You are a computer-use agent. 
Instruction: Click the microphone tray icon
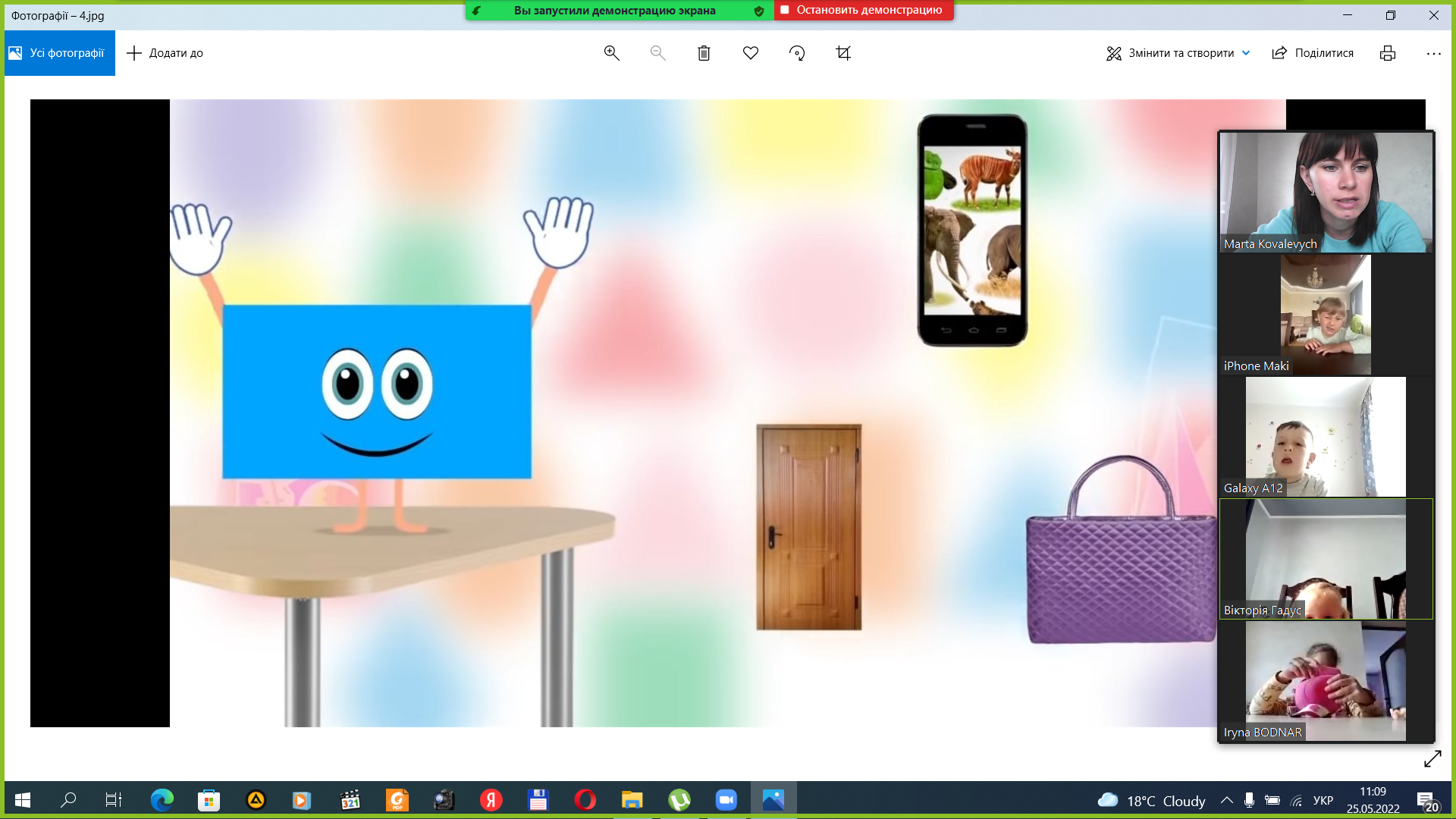(1249, 800)
